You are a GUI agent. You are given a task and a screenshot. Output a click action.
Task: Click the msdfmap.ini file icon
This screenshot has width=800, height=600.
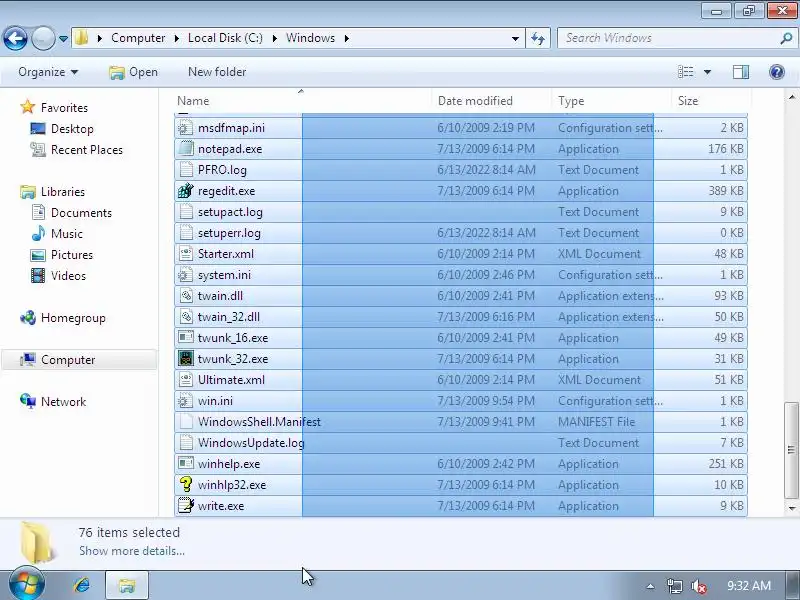click(185, 128)
